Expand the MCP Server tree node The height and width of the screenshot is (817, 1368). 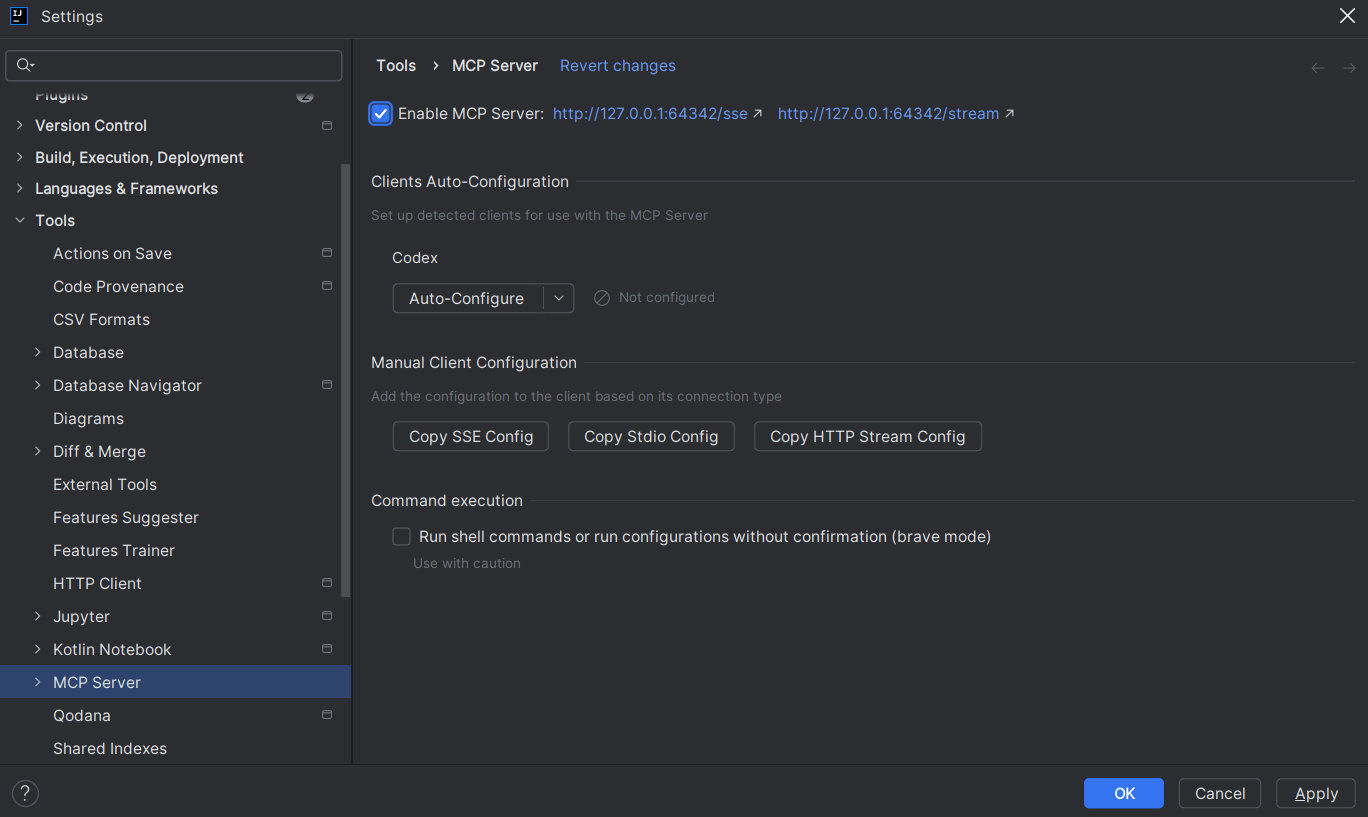(x=38, y=683)
